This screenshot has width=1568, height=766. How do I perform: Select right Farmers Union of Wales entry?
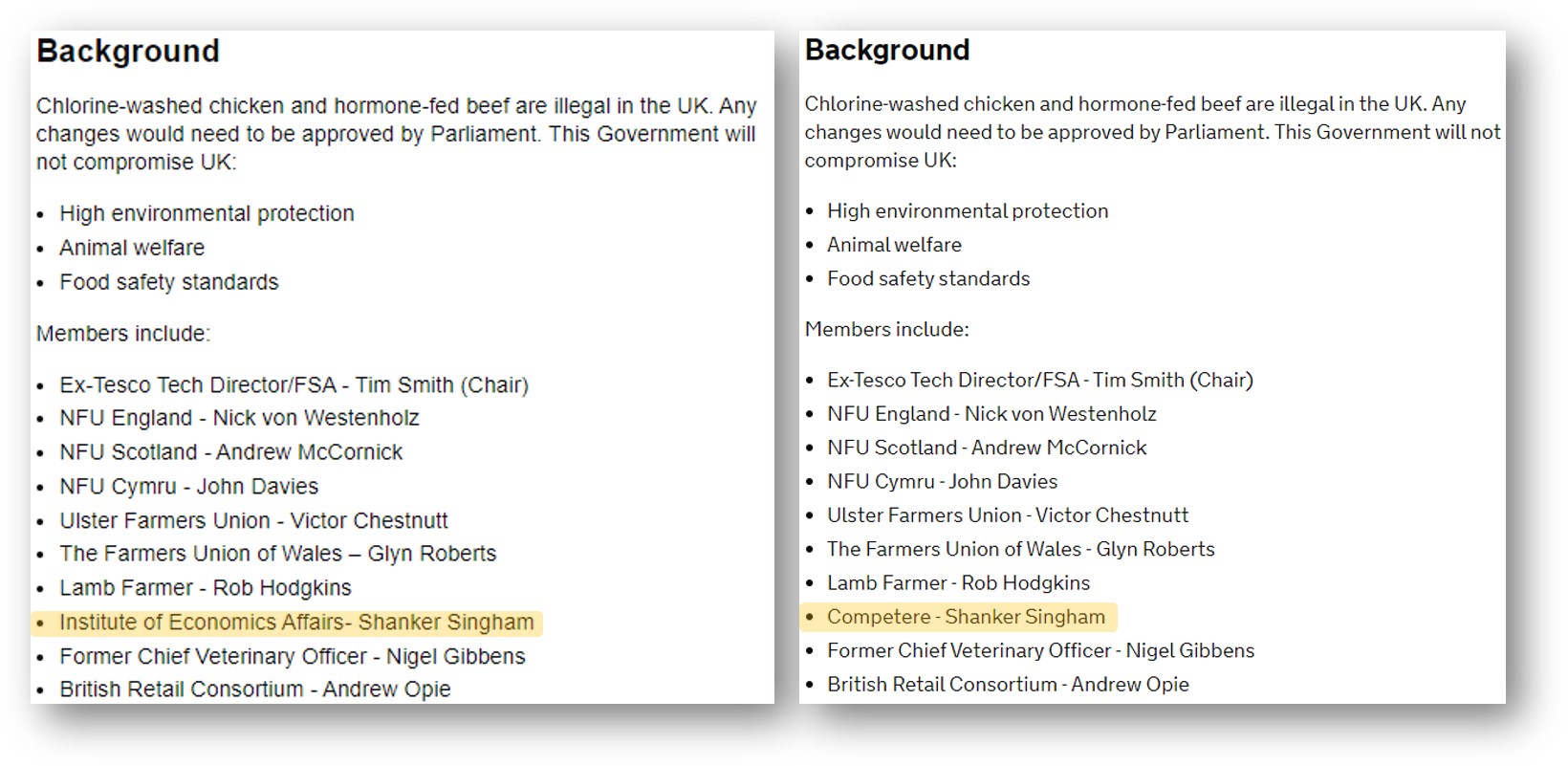click(x=1020, y=549)
